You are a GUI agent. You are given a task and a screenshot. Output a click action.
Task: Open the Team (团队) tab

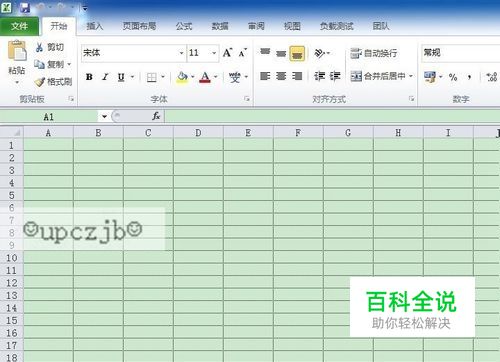381,26
